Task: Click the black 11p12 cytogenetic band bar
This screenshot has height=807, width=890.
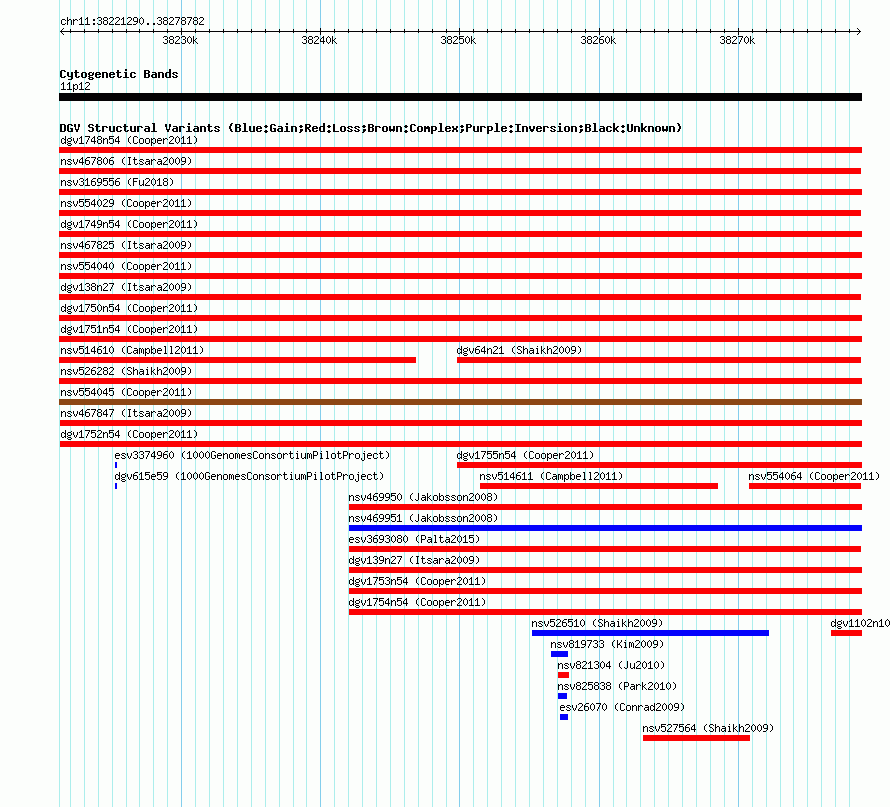Action: (x=460, y=97)
